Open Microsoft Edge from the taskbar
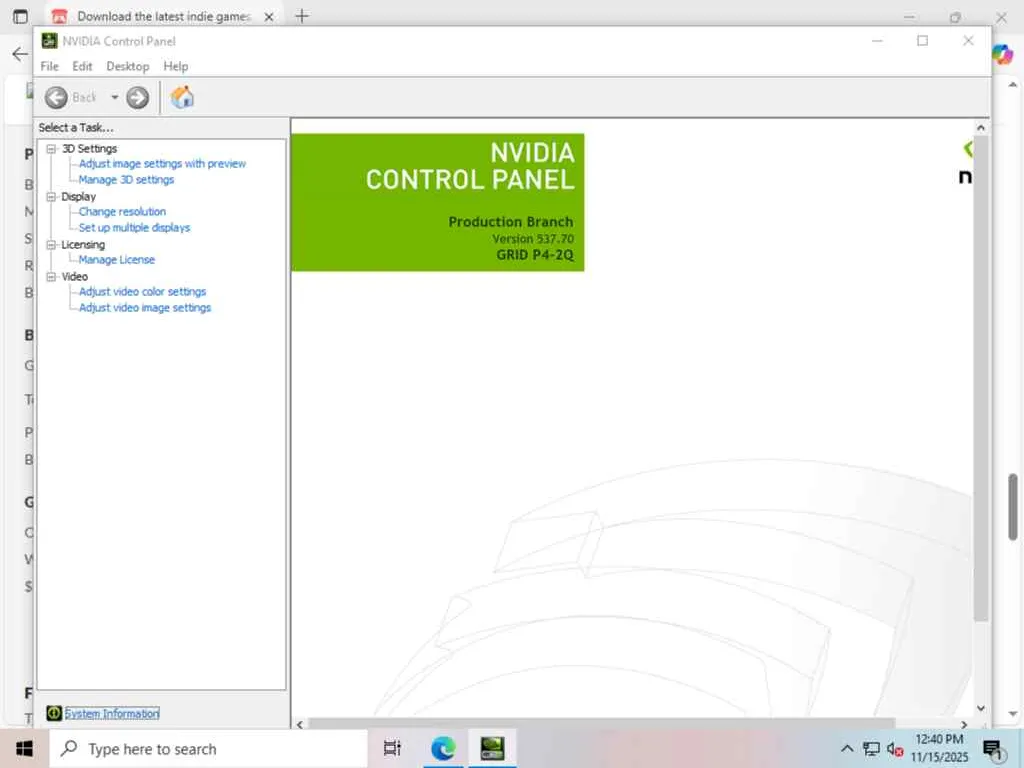The width and height of the screenshot is (1024, 768). coord(443,748)
